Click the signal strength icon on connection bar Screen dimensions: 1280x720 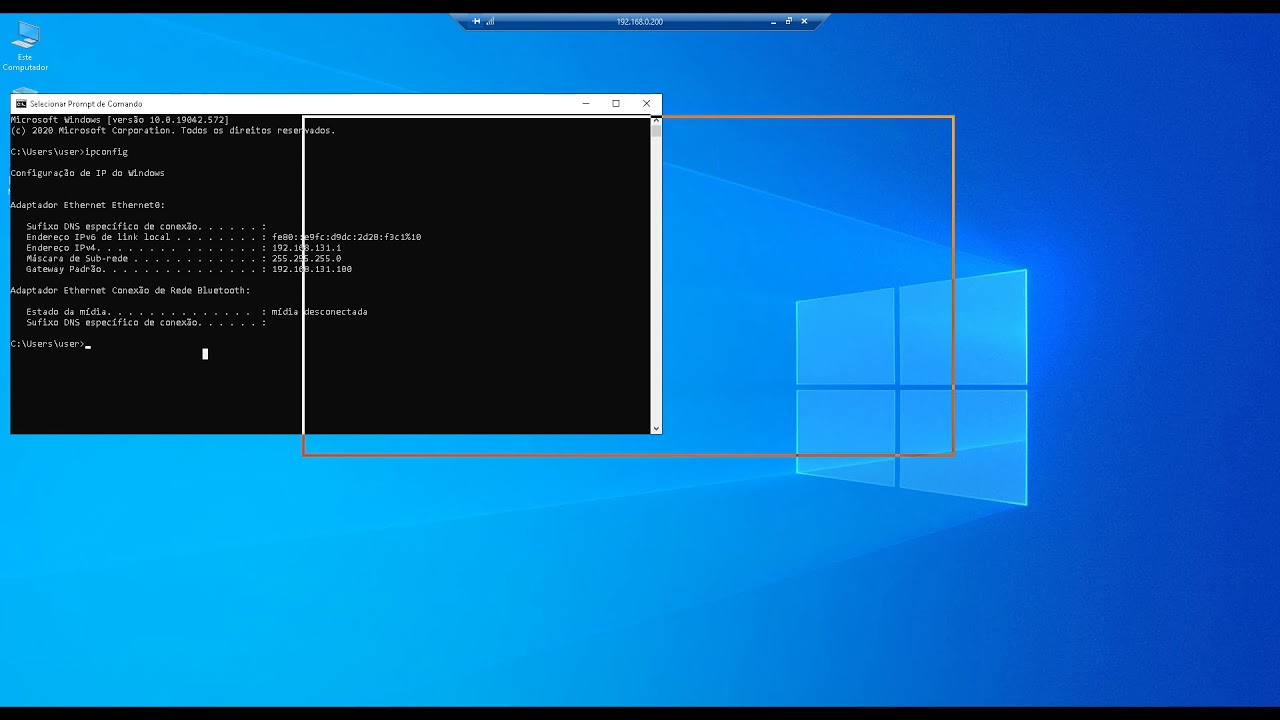click(490, 21)
